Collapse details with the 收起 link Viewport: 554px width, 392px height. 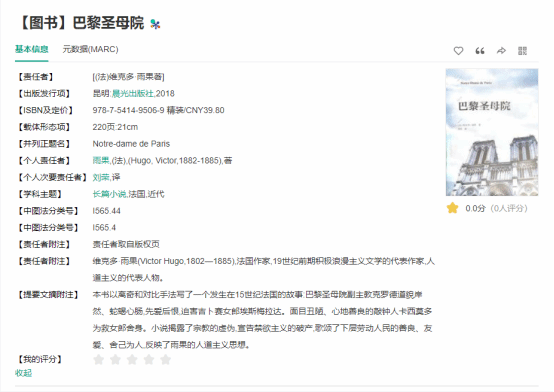[x=23, y=373]
